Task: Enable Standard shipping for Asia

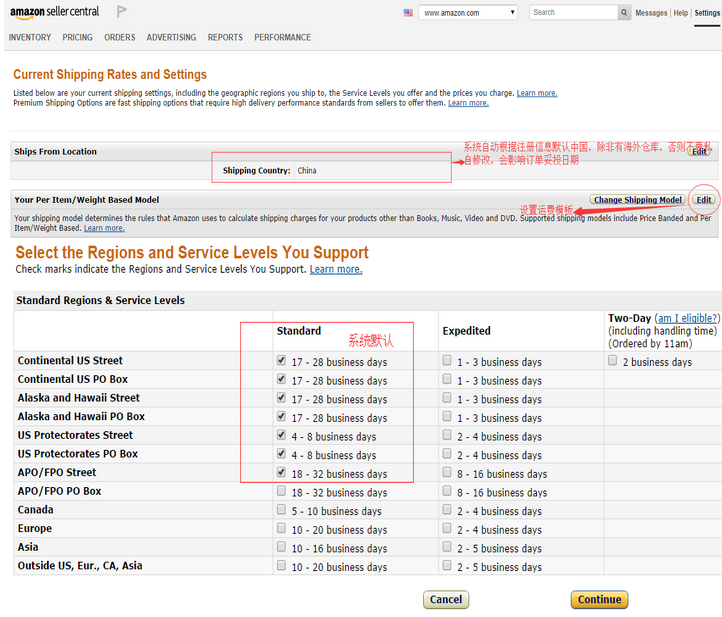Action: (x=281, y=547)
